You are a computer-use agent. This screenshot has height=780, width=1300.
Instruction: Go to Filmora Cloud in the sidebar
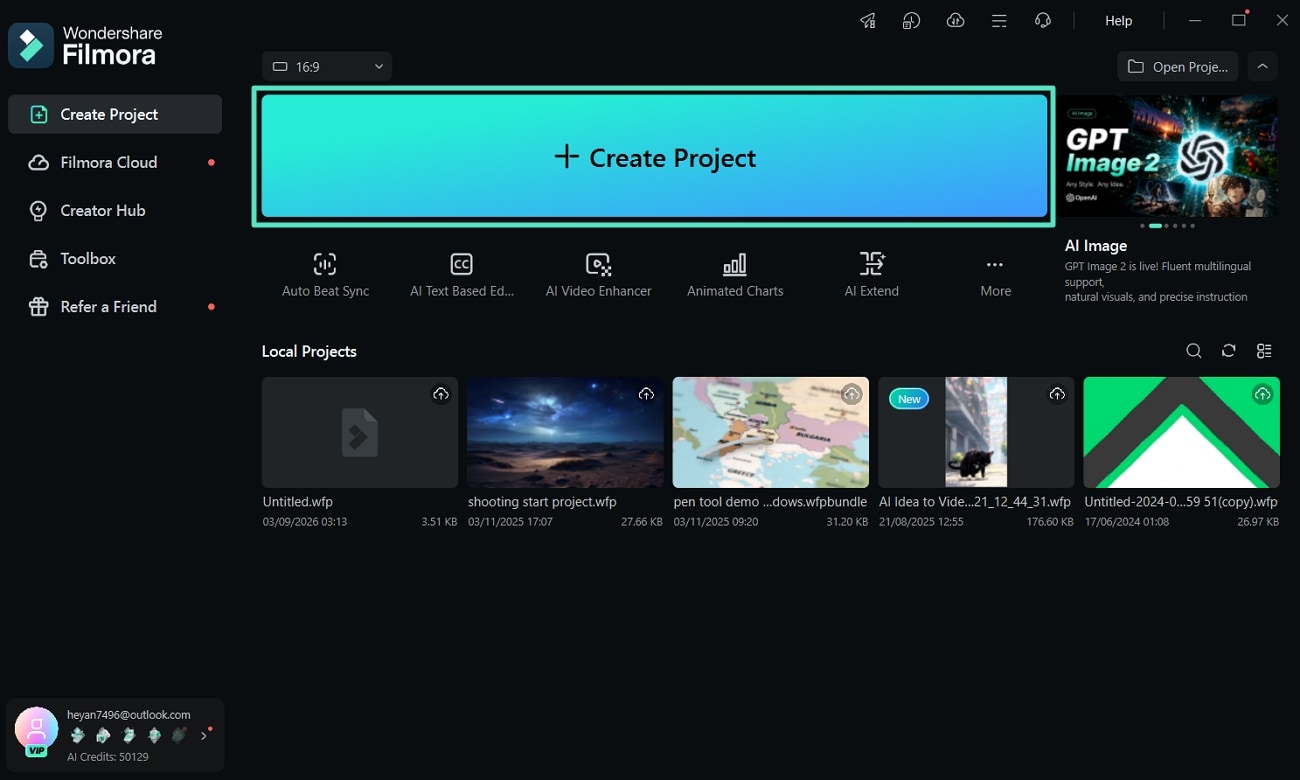click(x=115, y=162)
